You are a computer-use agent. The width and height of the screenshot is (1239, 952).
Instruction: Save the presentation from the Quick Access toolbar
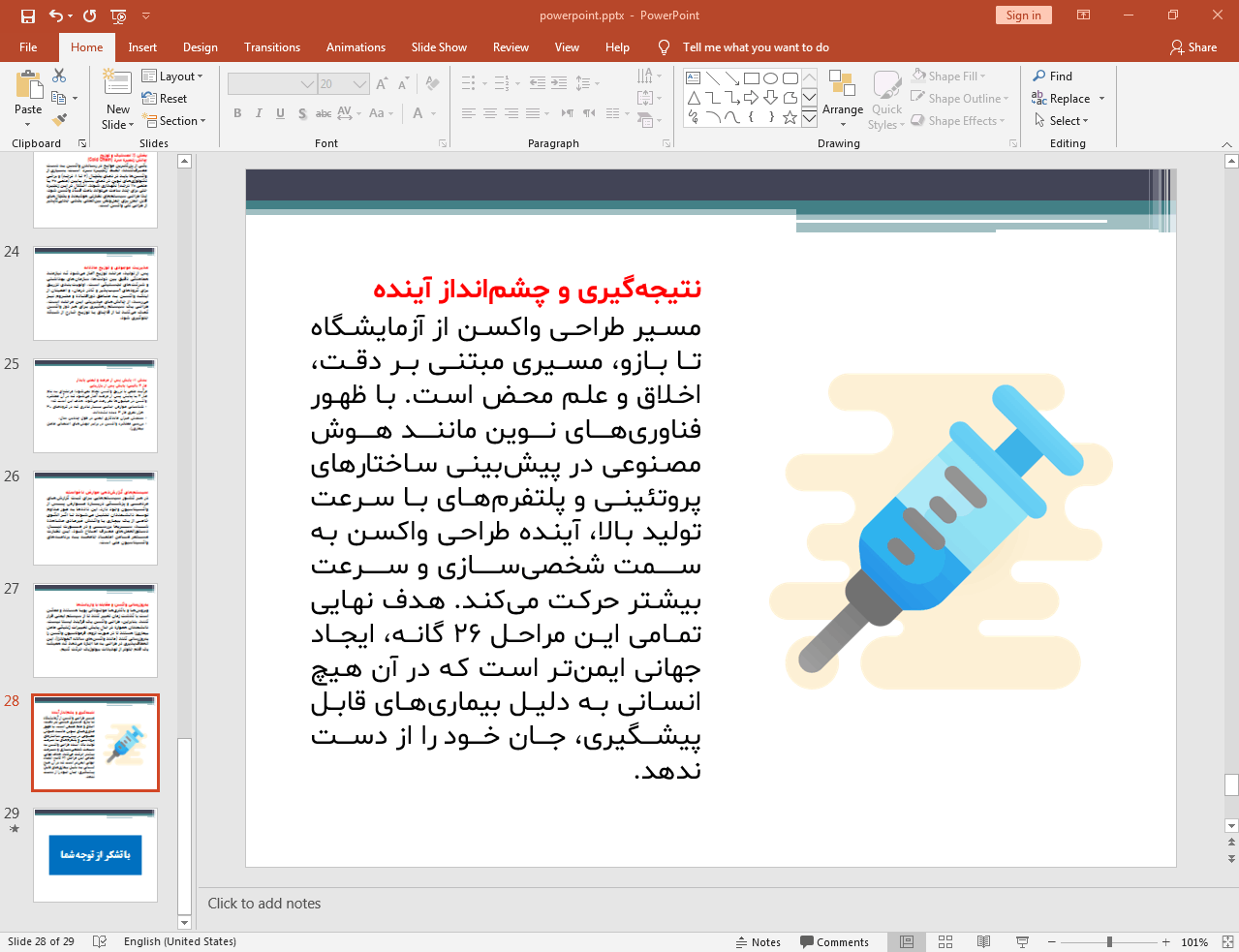point(27,15)
